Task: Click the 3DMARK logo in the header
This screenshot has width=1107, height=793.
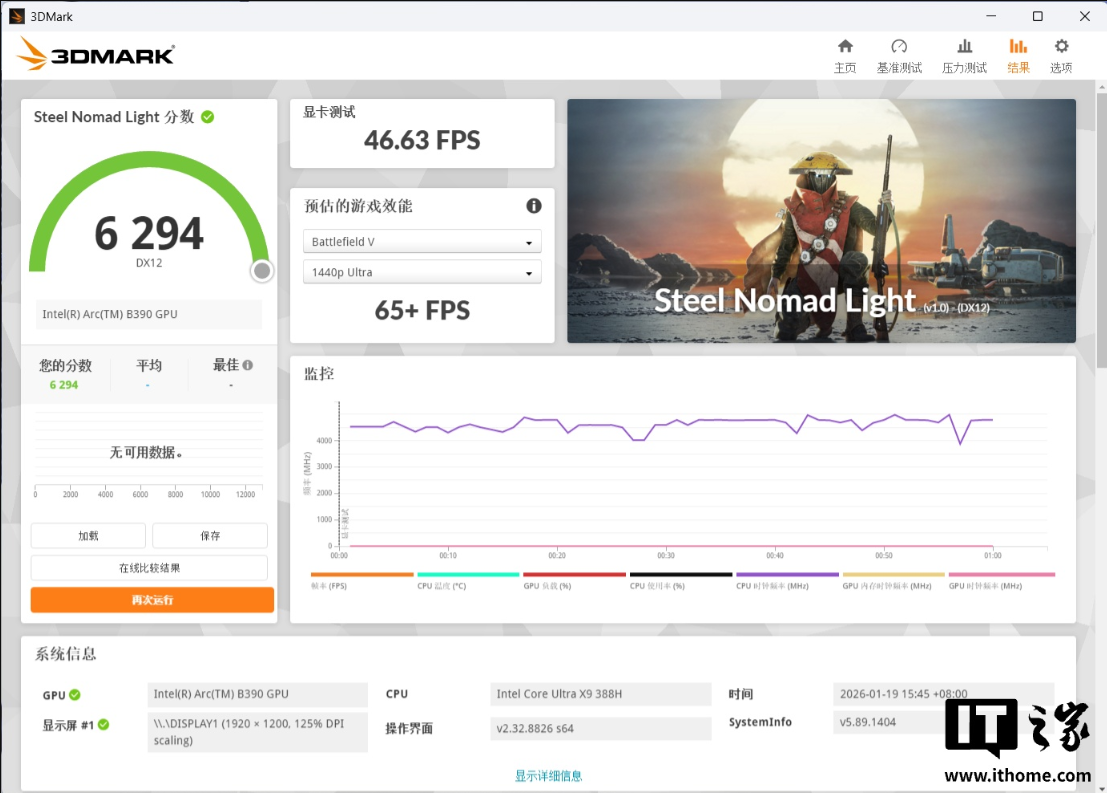Action: pyautogui.click(x=97, y=55)
